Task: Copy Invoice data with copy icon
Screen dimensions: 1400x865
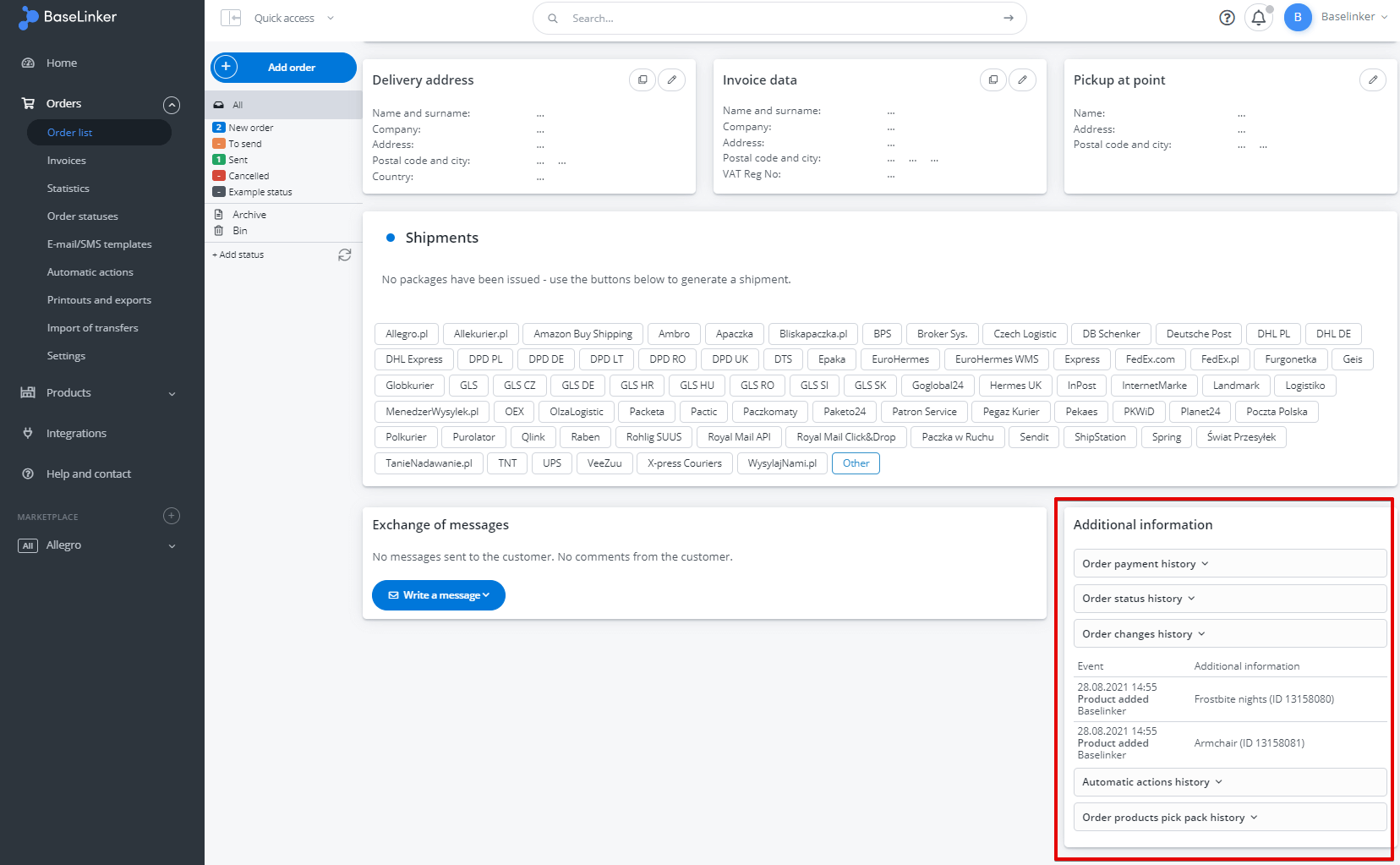Action: coord(993,79)
